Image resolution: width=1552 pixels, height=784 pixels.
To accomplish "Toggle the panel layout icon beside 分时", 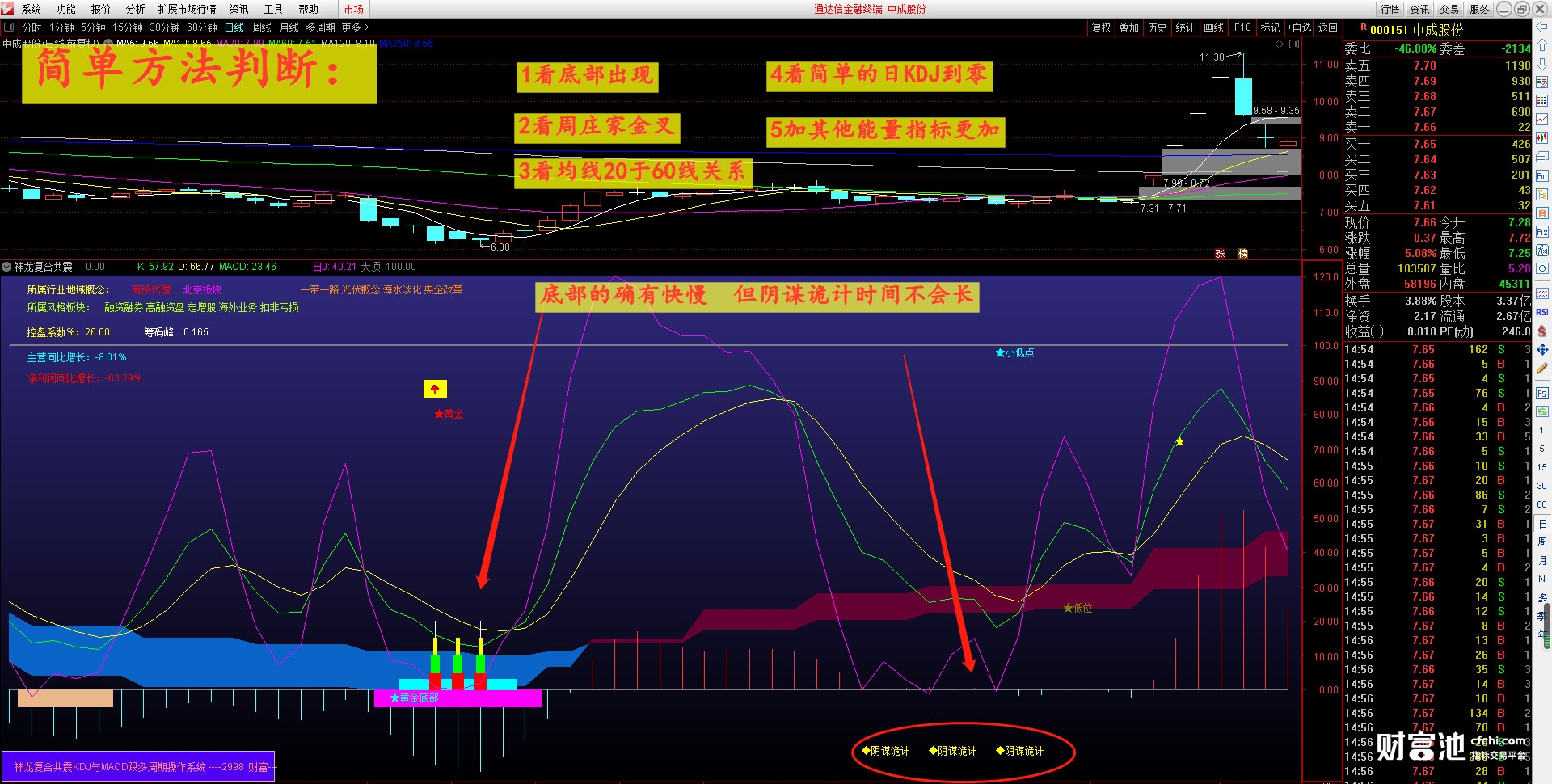I will point(9,27).
